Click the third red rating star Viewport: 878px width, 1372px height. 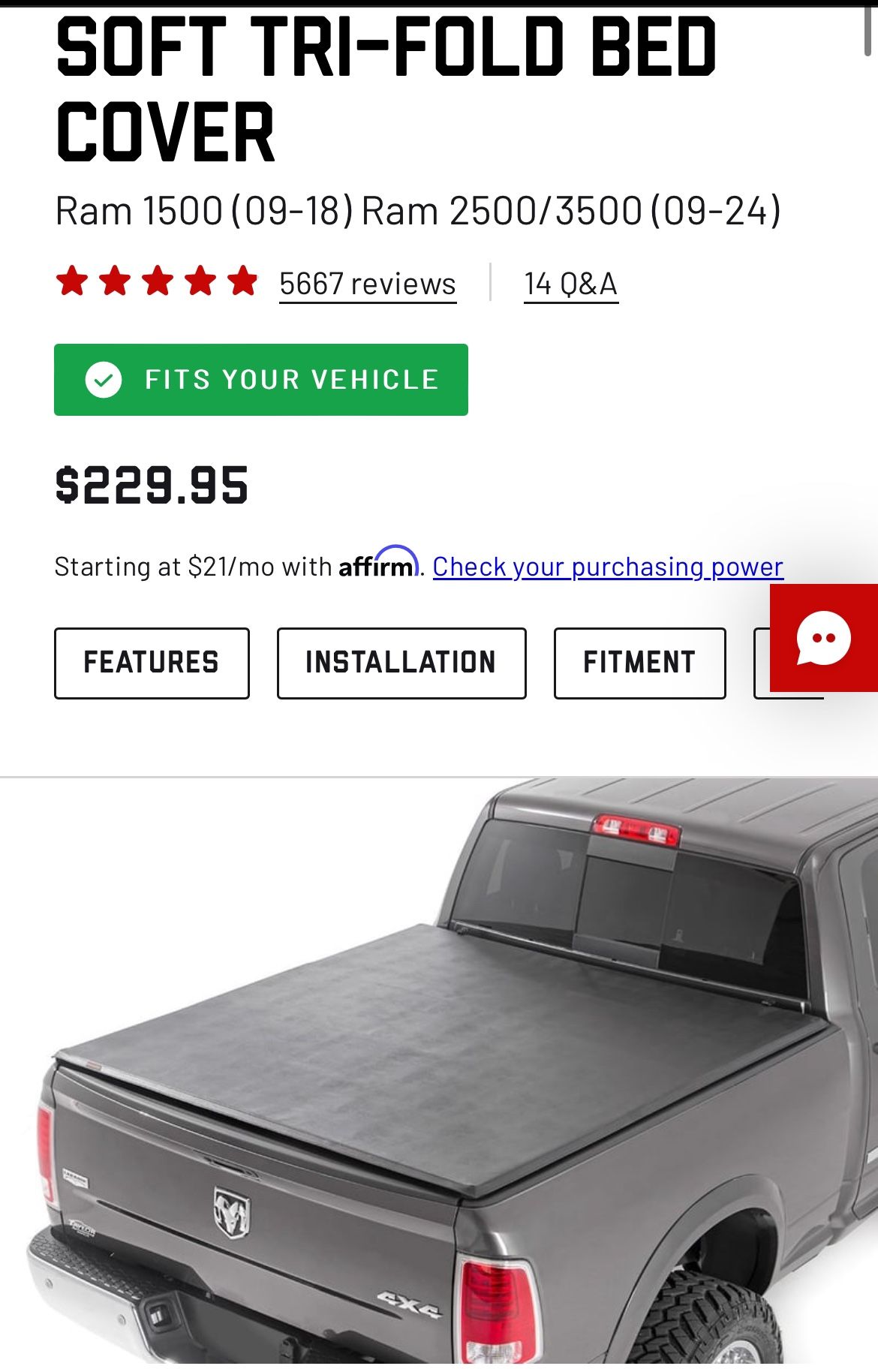[x=158, y=281]
